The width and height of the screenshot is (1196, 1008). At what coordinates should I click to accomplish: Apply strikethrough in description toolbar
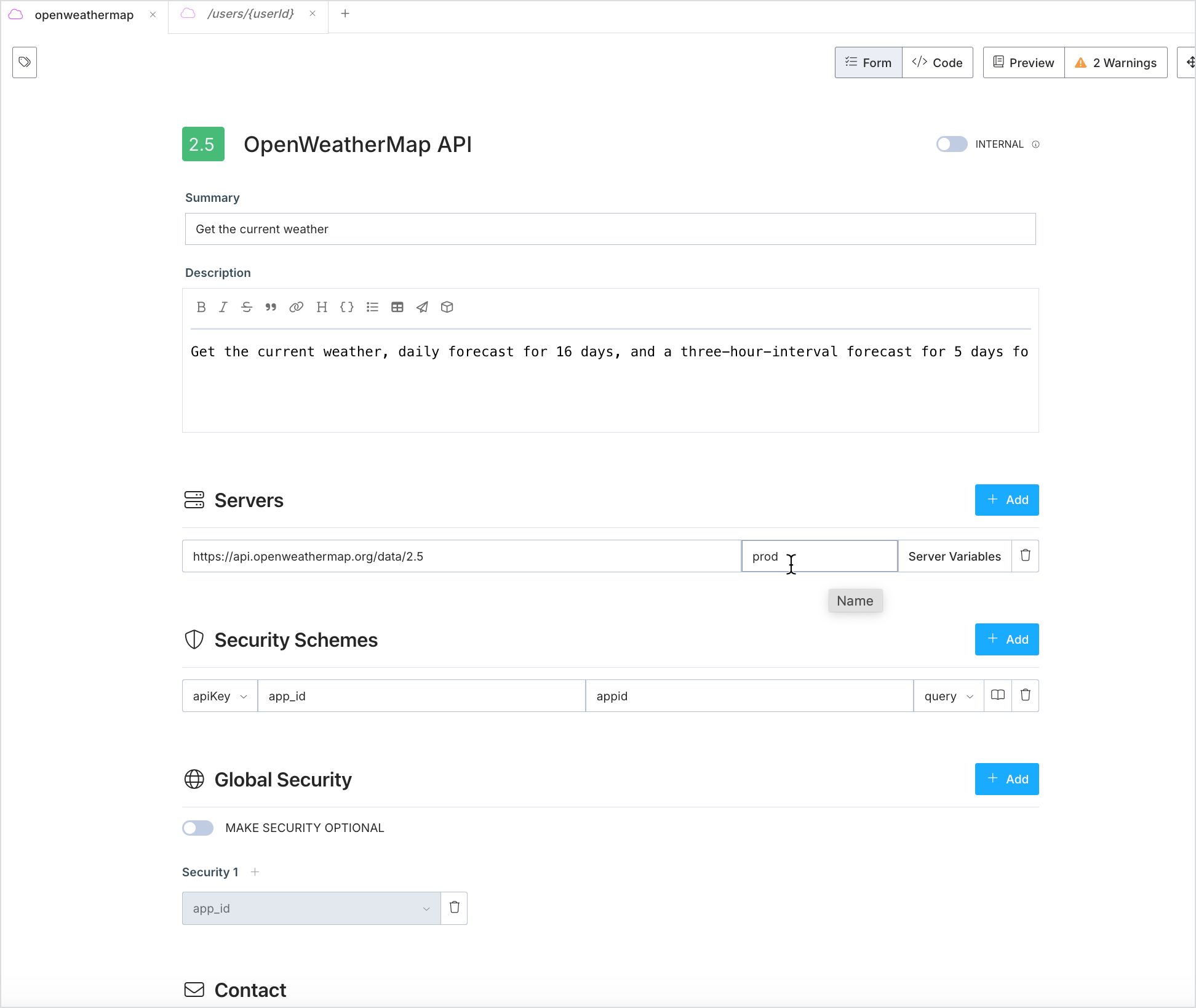tap(247, 307)
